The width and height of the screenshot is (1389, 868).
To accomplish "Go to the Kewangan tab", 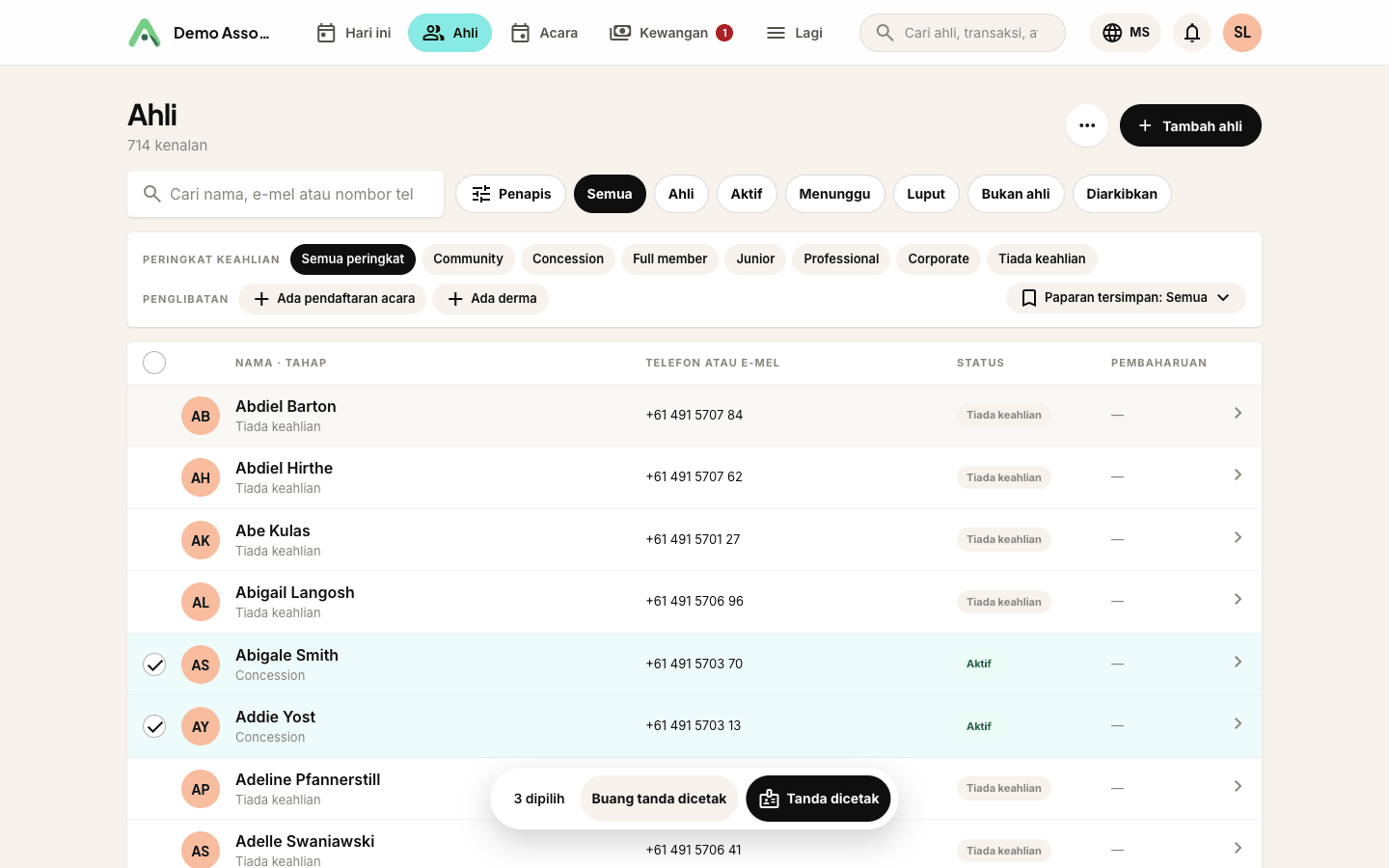I will (671, 33).
